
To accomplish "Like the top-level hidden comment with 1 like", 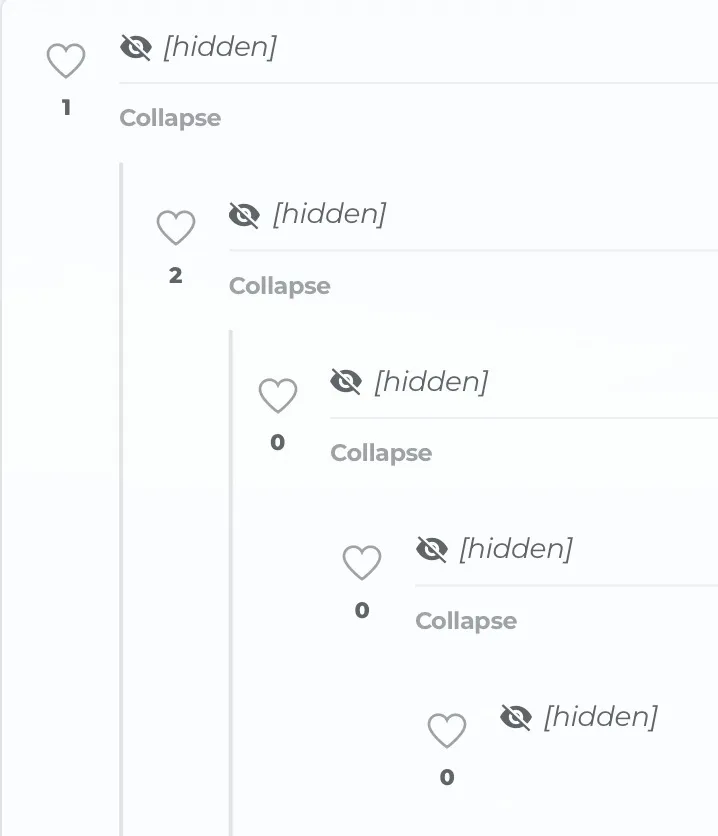I will tap(66, 61).
